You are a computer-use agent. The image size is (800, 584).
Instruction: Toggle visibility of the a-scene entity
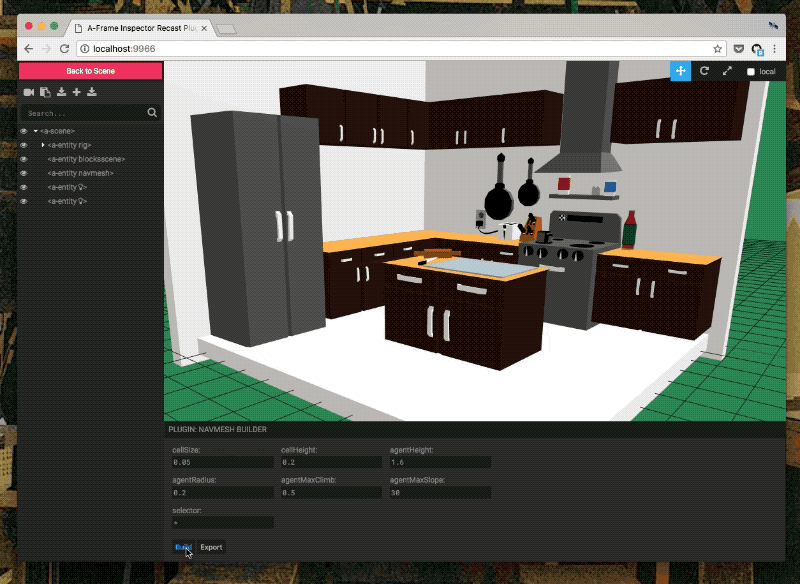tap(23, 131)
